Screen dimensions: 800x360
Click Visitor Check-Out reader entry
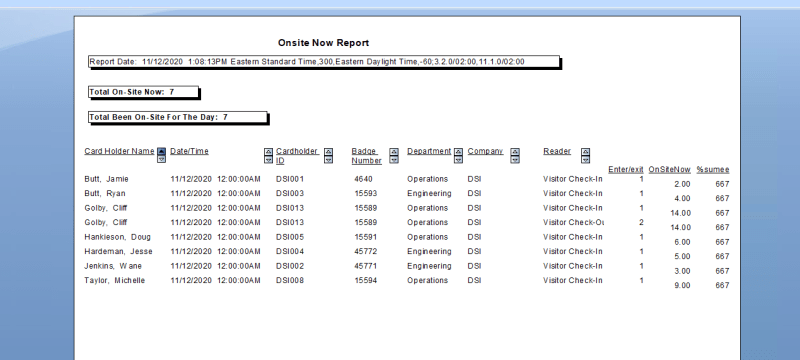coord(573,222)
